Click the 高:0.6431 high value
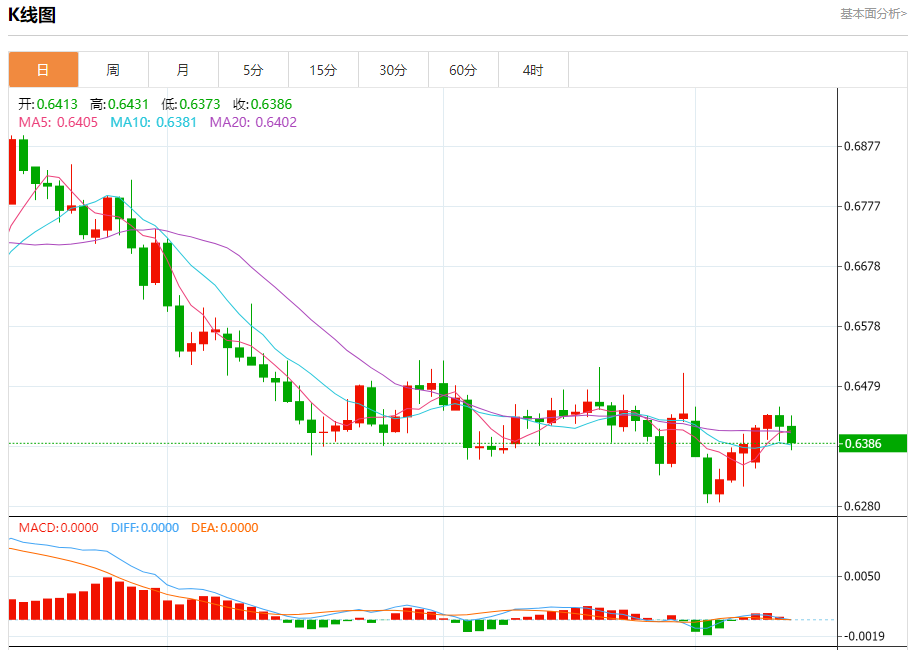Image resolution: width=918 pixels, height=650 pixels. (119, 104)
